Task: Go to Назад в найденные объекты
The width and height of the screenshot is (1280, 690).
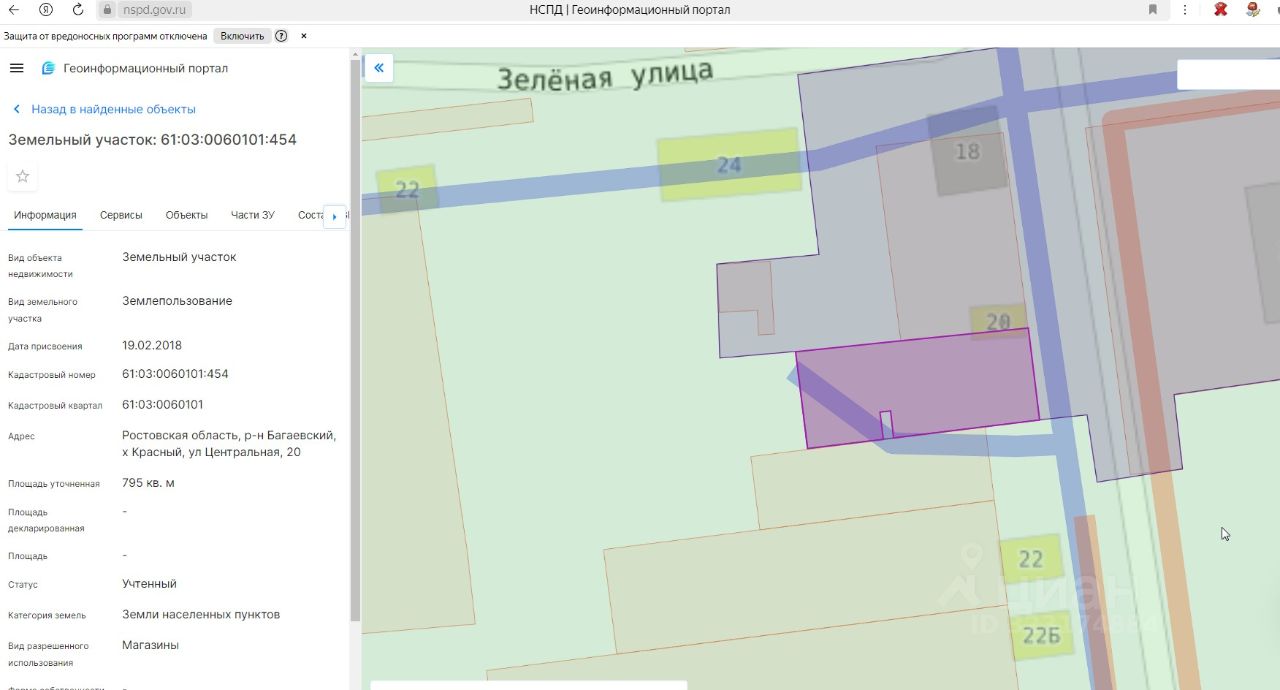Action: tap(104, 109)
